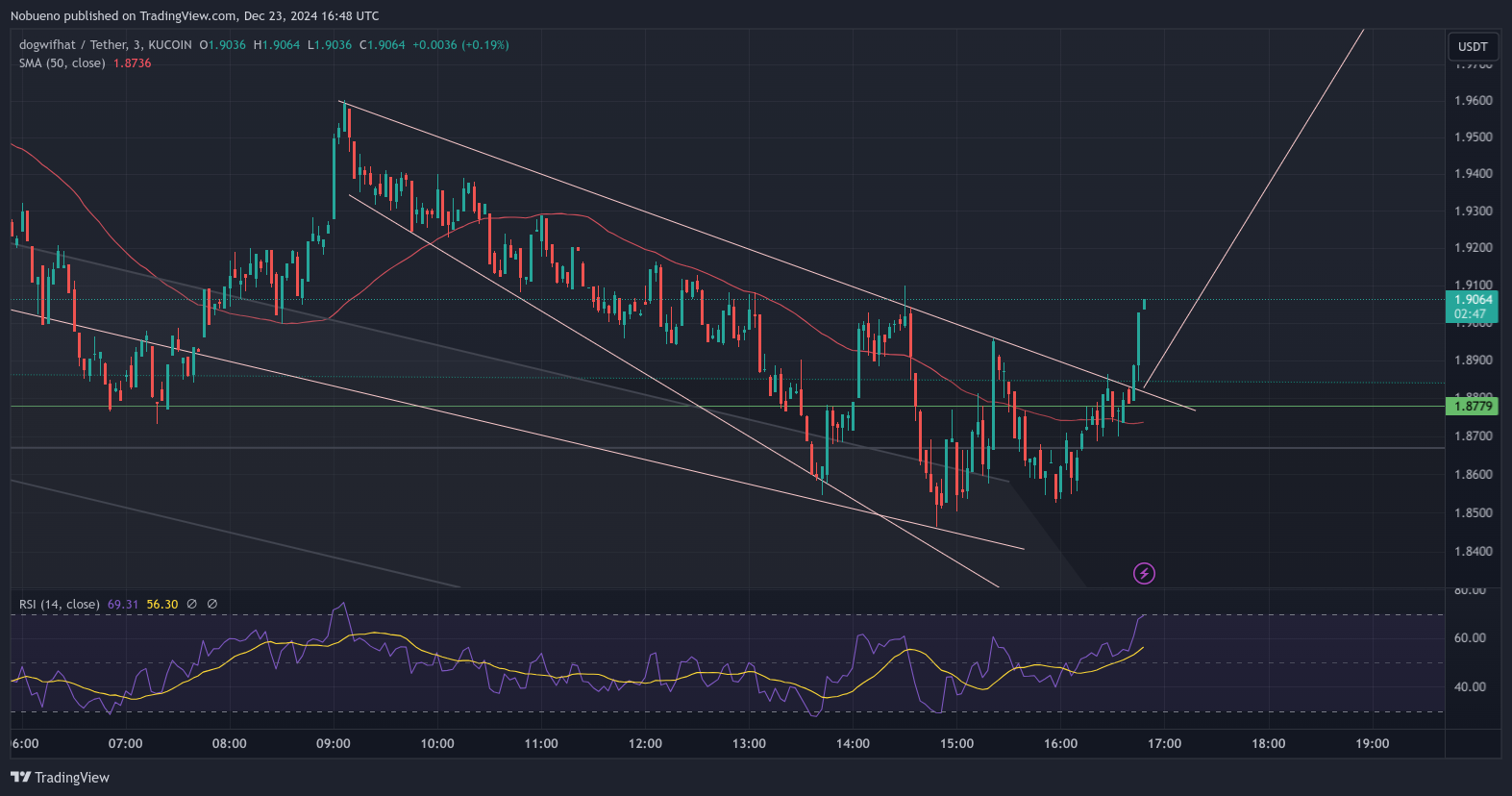The height and width of the screenshot is (796, 1512).
Task: Click the 1.9400 price axis label
Action: pyautogui.click(x=1474, y=174)
